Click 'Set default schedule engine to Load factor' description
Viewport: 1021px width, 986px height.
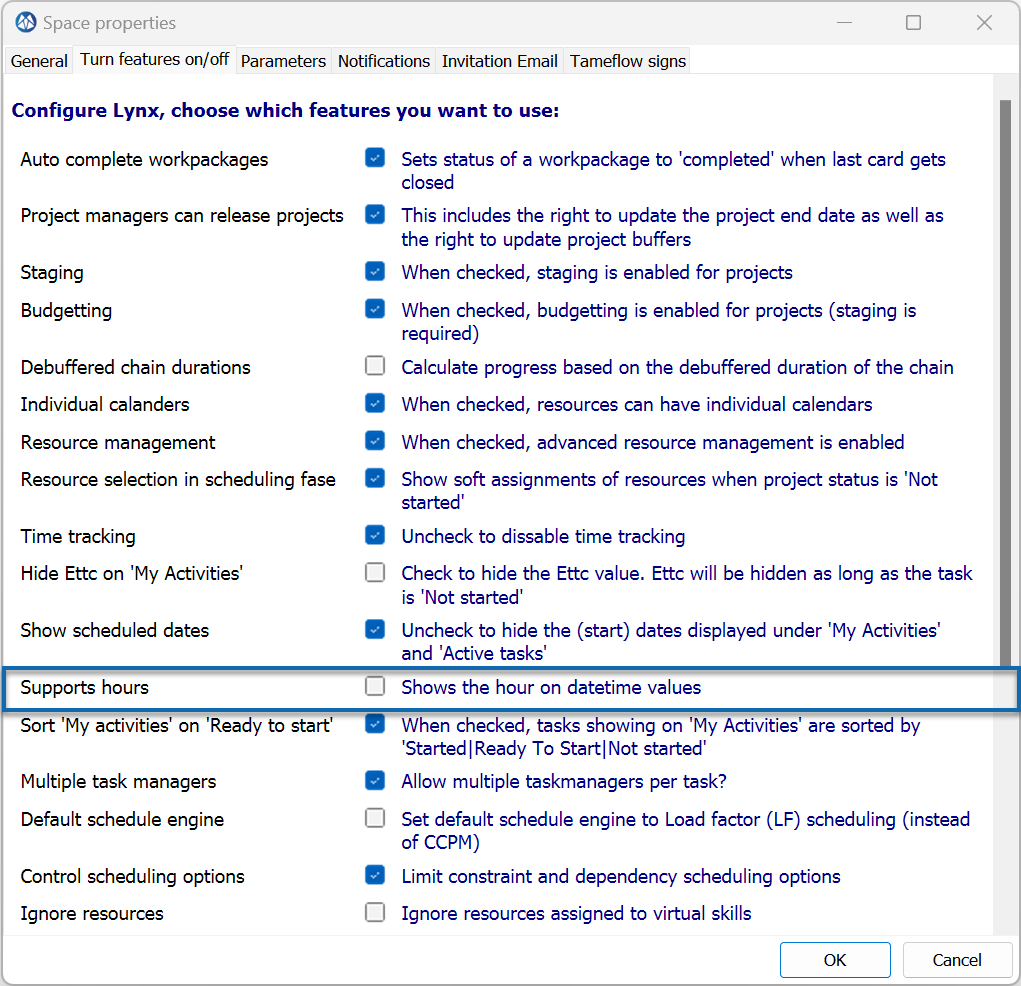click(686, 830)
